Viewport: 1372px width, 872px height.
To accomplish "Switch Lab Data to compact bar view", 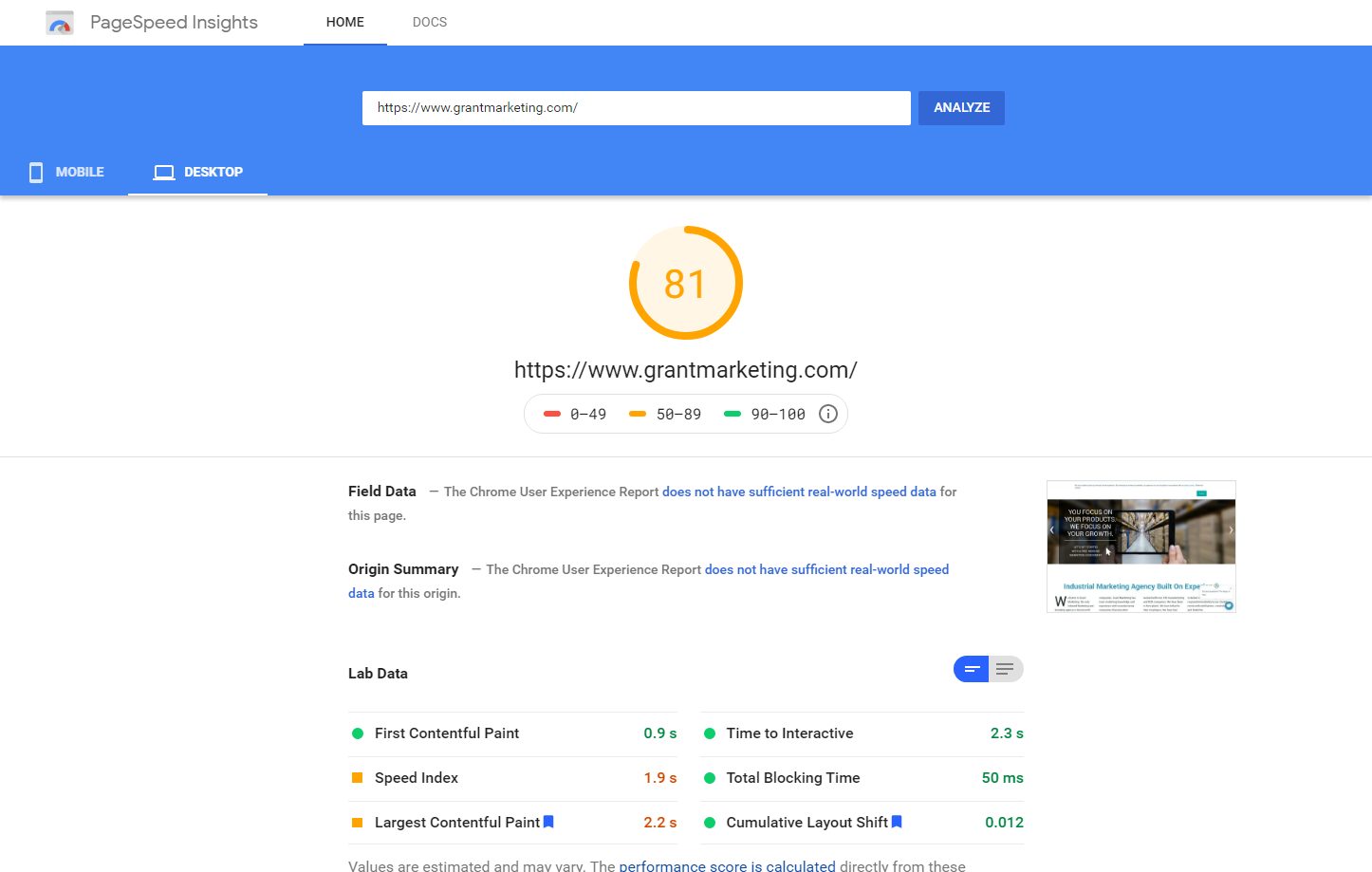I will click(x=971, y=669).
